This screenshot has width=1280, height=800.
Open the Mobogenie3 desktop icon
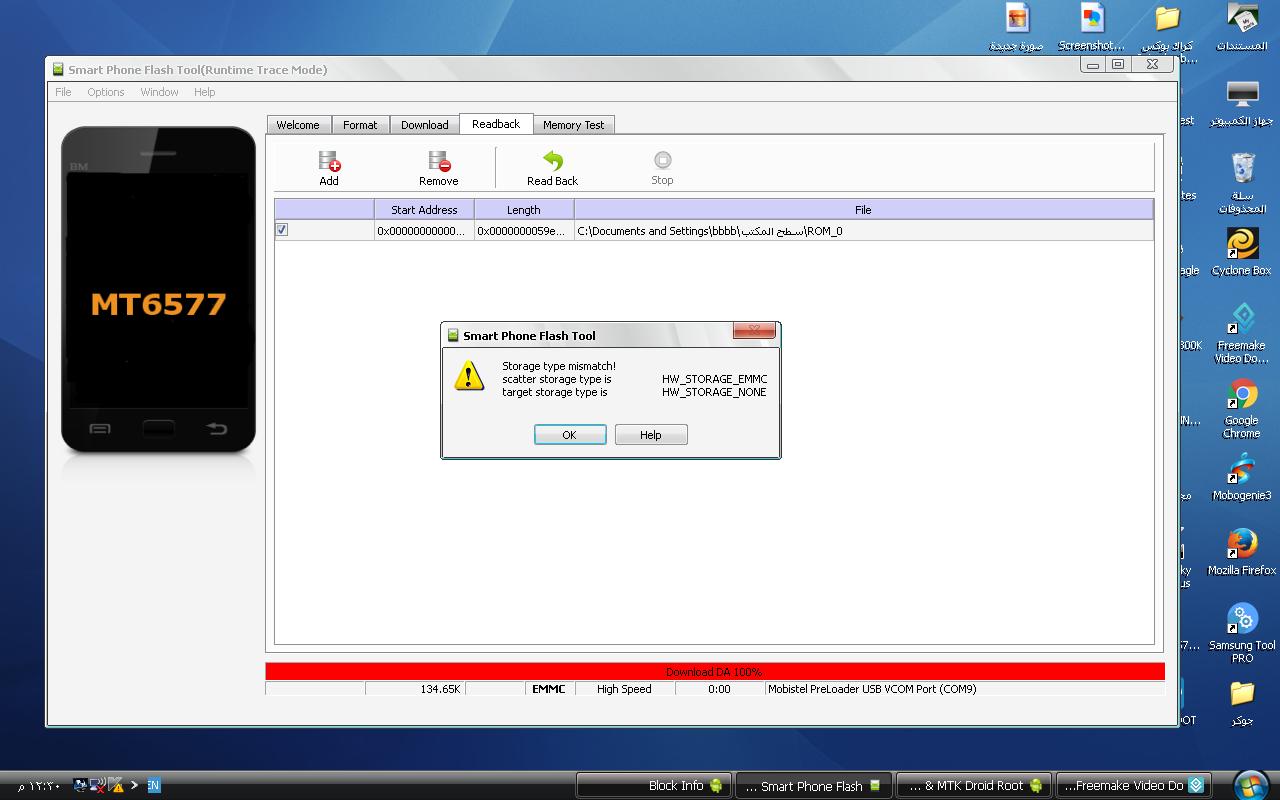pos(1241,477)
